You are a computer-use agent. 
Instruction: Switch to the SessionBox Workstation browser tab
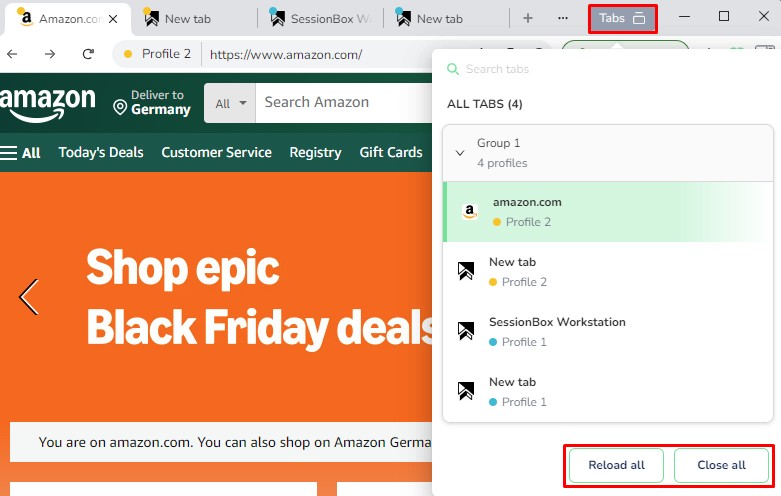pyautogui.click(x=320, y=19)
